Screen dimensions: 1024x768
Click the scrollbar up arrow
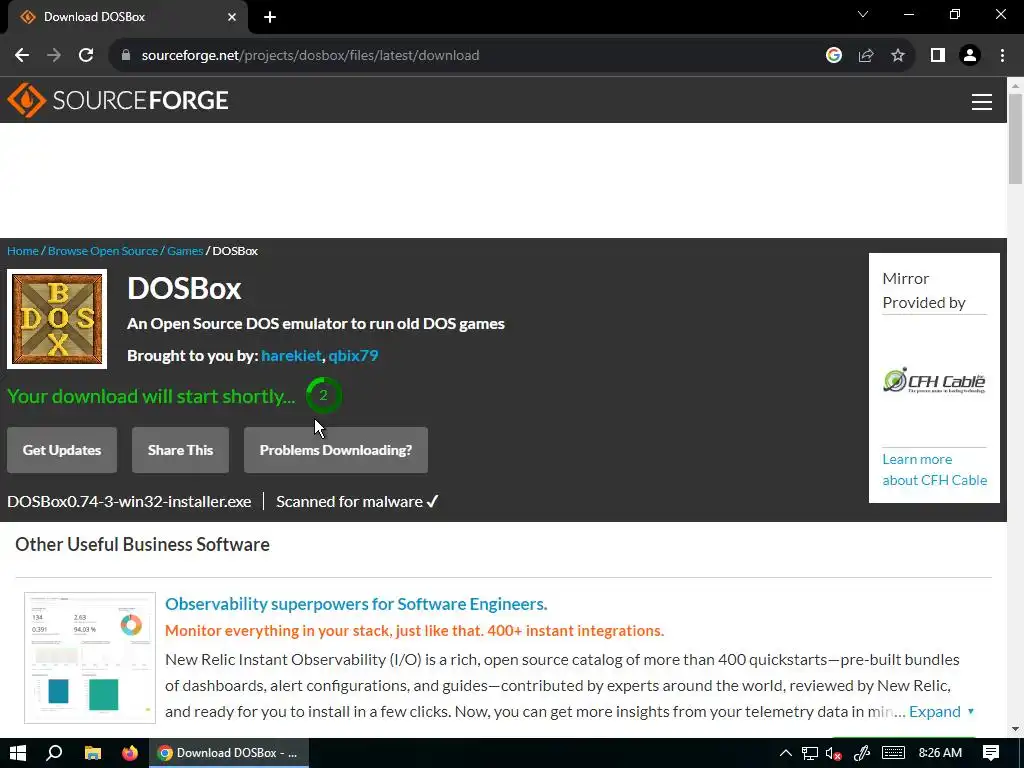1016,85
